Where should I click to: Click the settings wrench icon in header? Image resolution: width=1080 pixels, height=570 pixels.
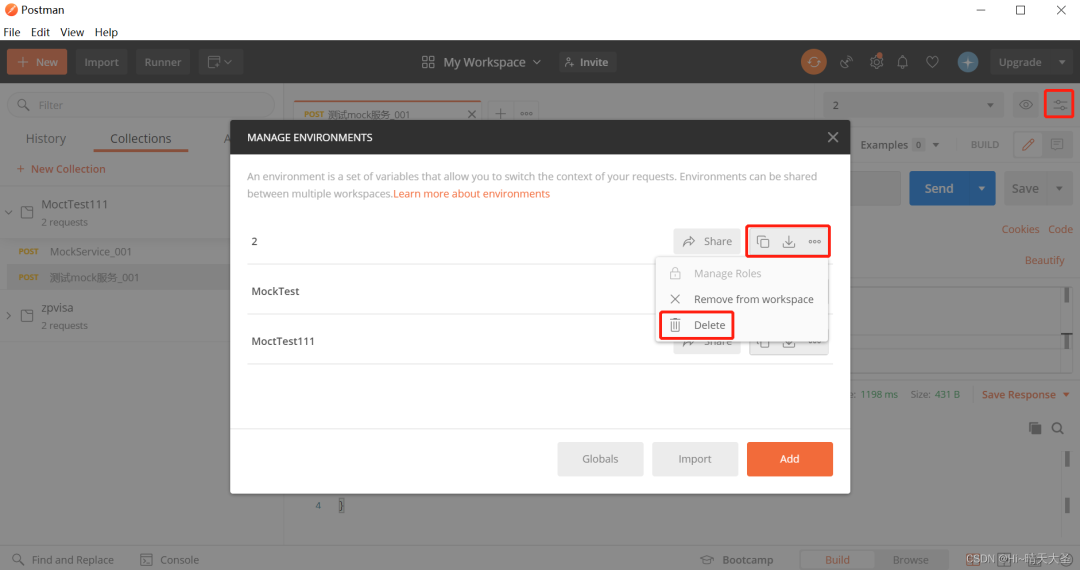click(876, 62)
